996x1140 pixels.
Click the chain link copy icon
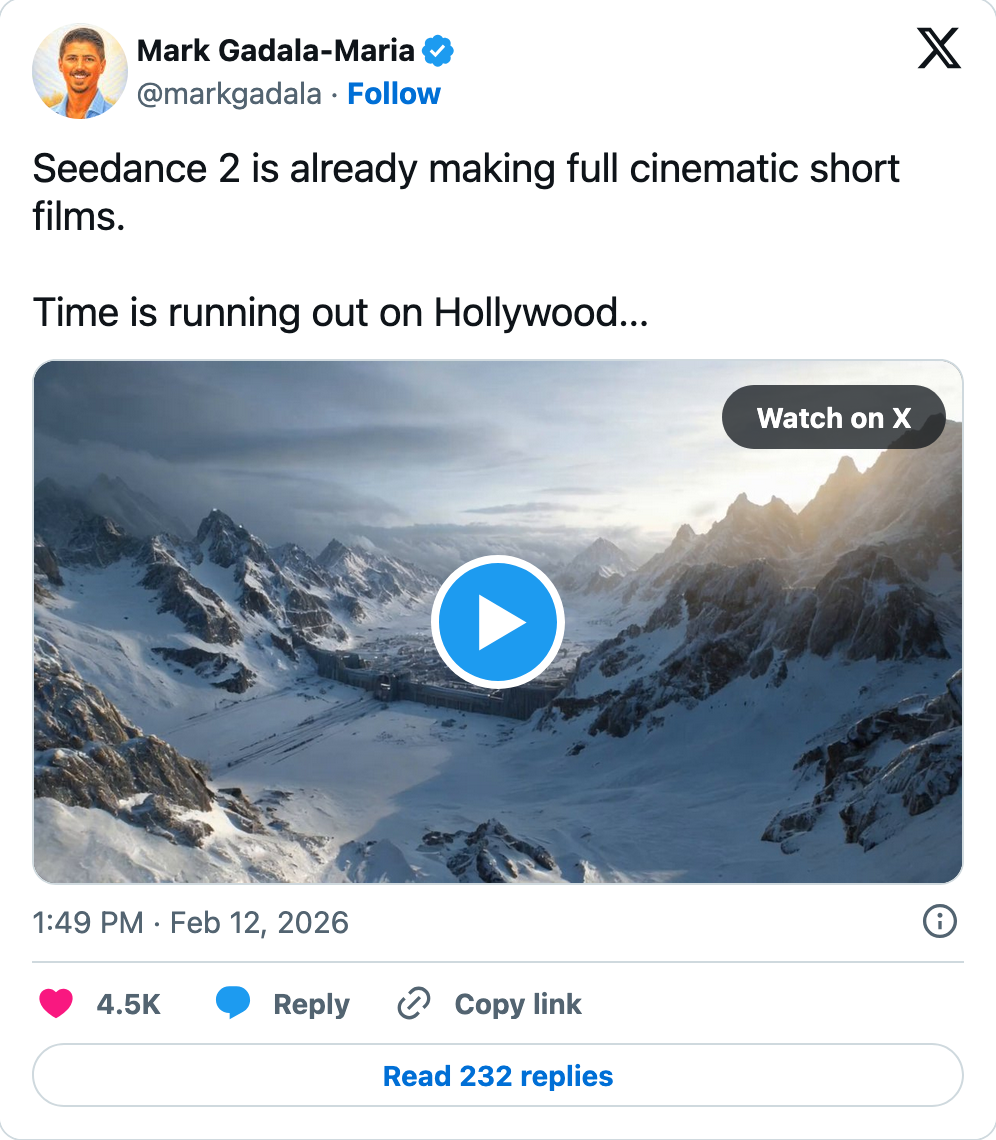[x=413, y=1003]
